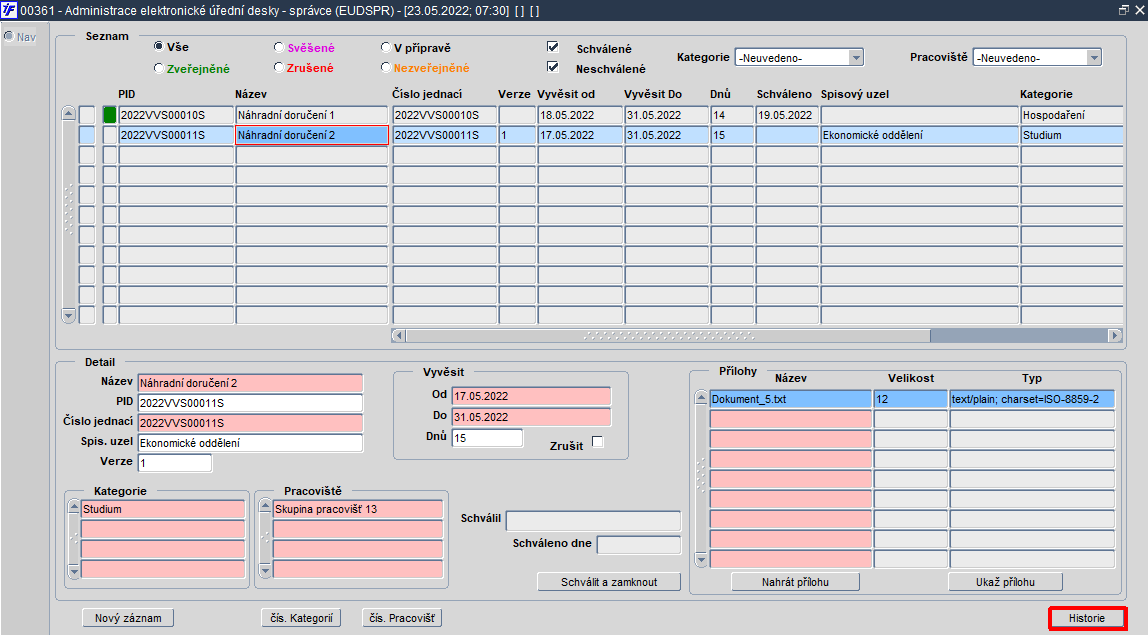Click the restore window icon in title bar
Screen dimensions: 1148x635
tap(1123, 9)
